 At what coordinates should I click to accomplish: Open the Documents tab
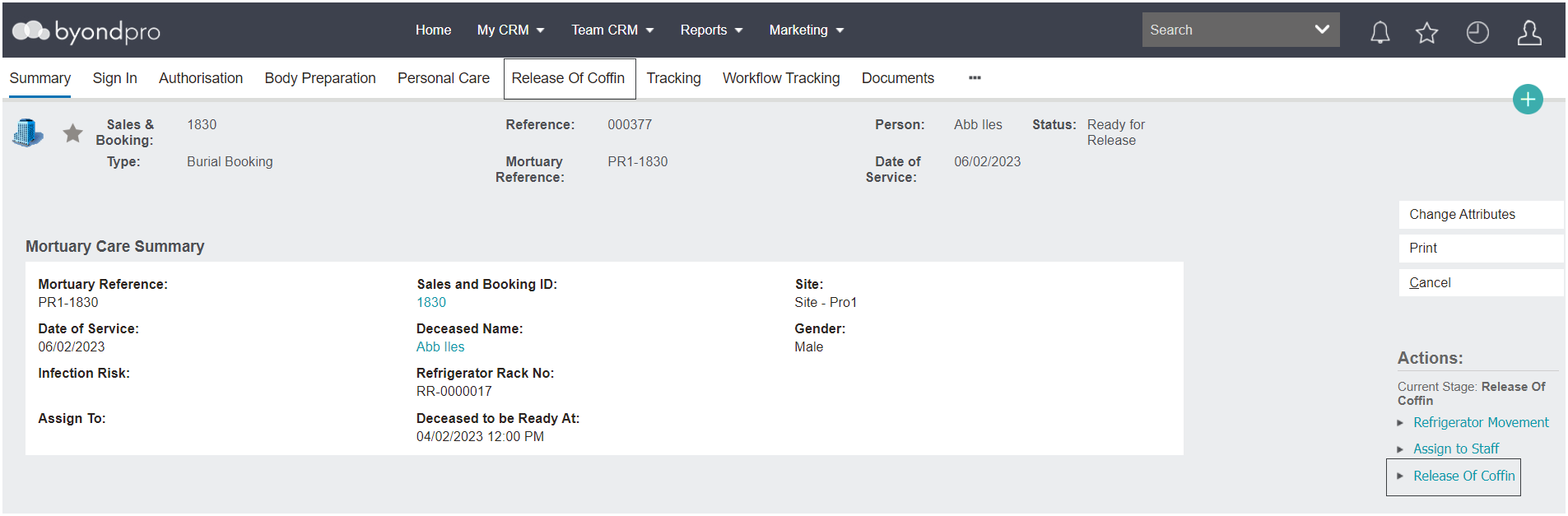click(898, 78)
